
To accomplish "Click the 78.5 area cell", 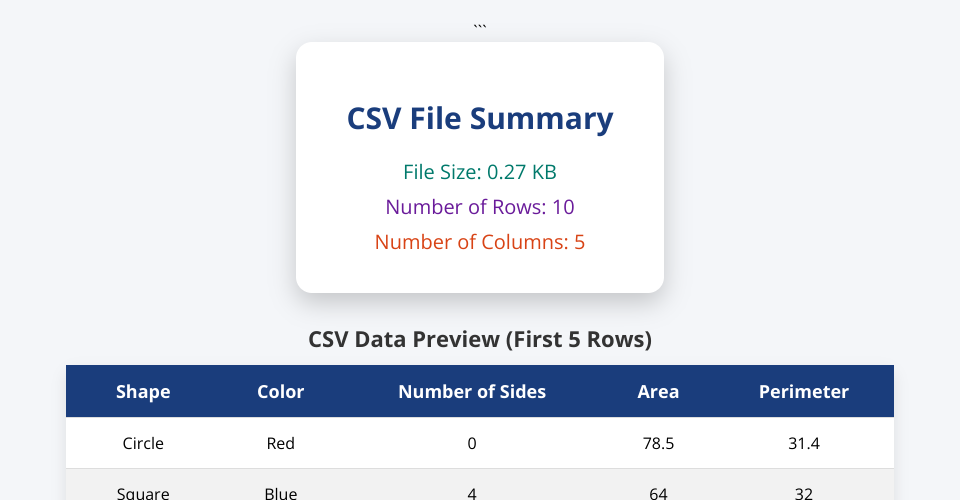I will click(x=658, y=443).
